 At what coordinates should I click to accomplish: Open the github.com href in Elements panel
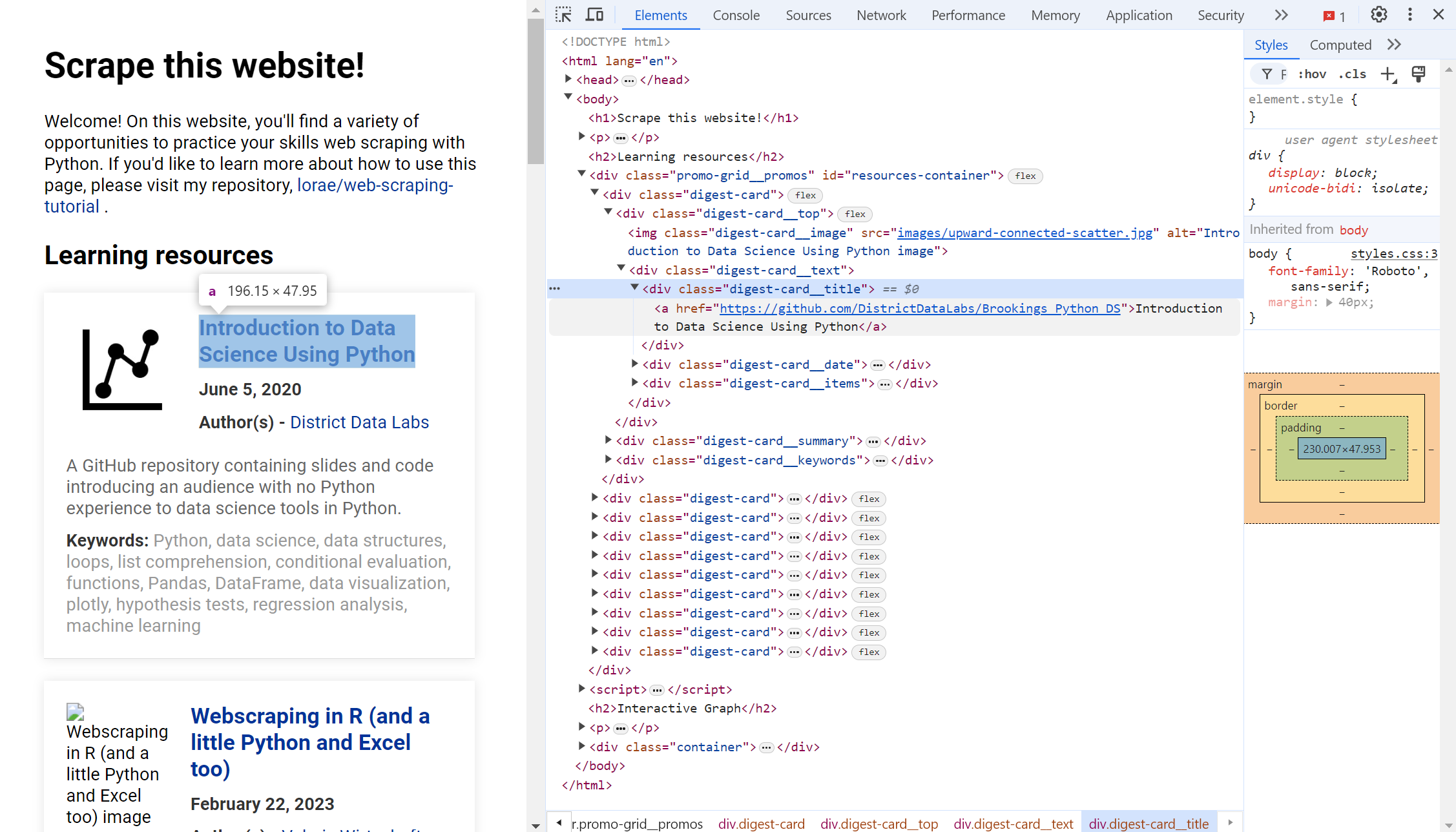[920, 308]
